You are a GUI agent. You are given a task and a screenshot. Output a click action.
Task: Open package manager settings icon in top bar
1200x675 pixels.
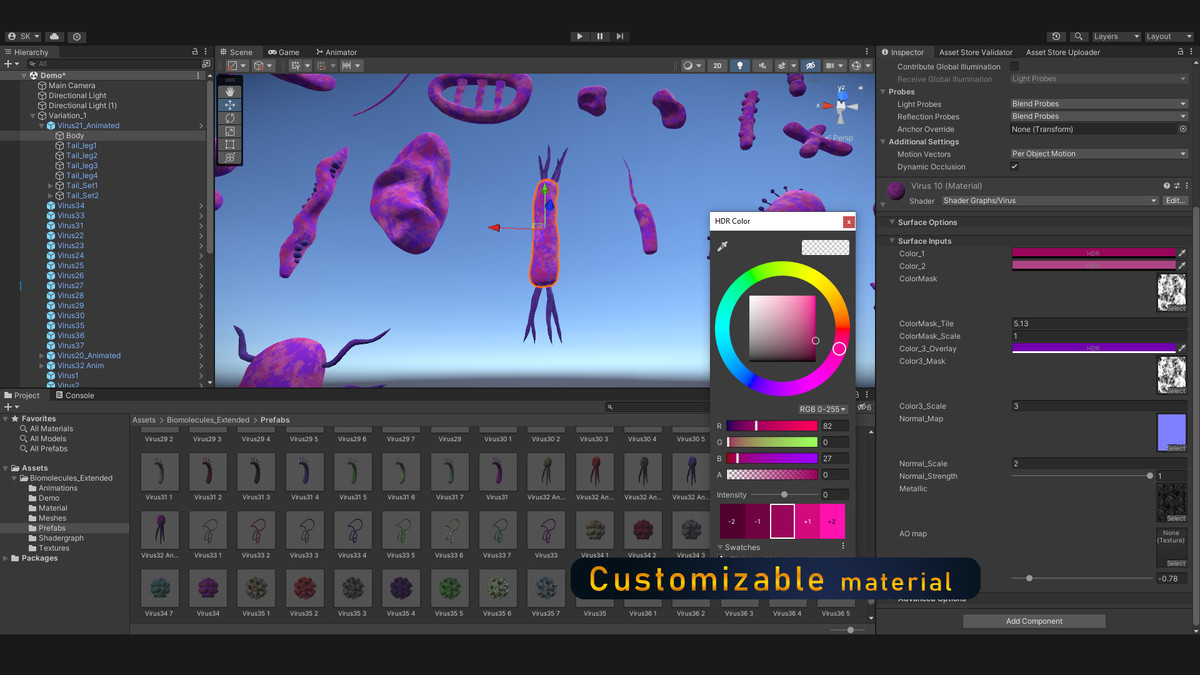coord(77,37)
